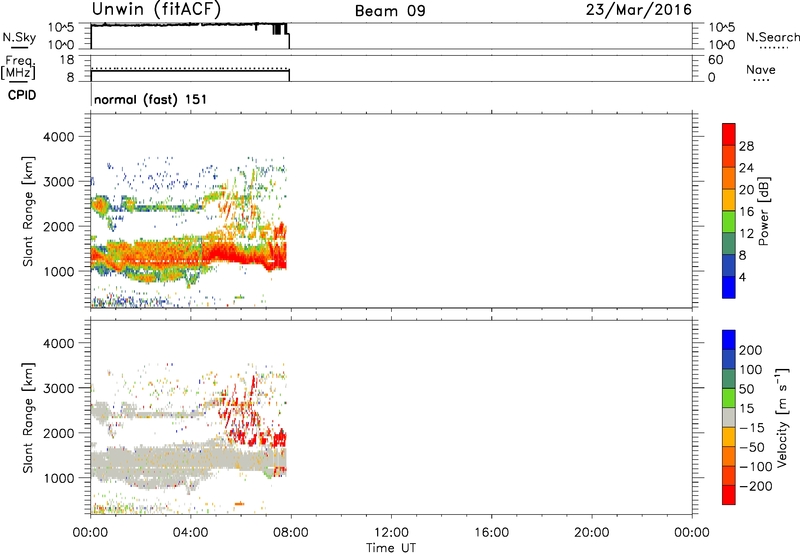Click the 'Nave' legend label
Image resolution: width=800 pixels, height=554 pixels.
point(761,70)
